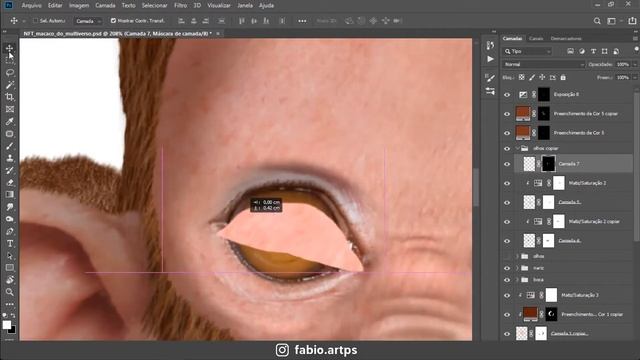Image resolution: width=640 pixels, height=360 pixels.
Task: Show the hidden olhos group
Action: click(x=507, y=256)
